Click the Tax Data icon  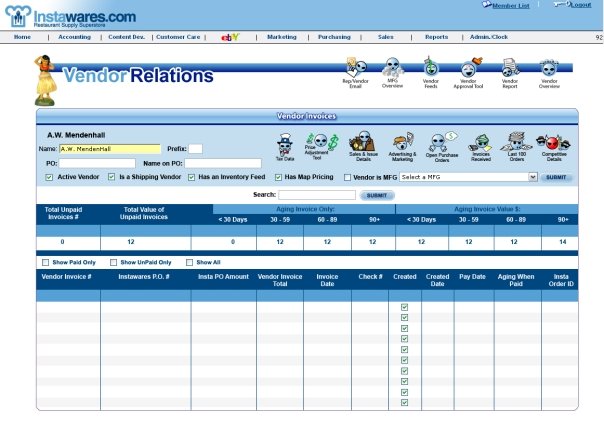285,143
